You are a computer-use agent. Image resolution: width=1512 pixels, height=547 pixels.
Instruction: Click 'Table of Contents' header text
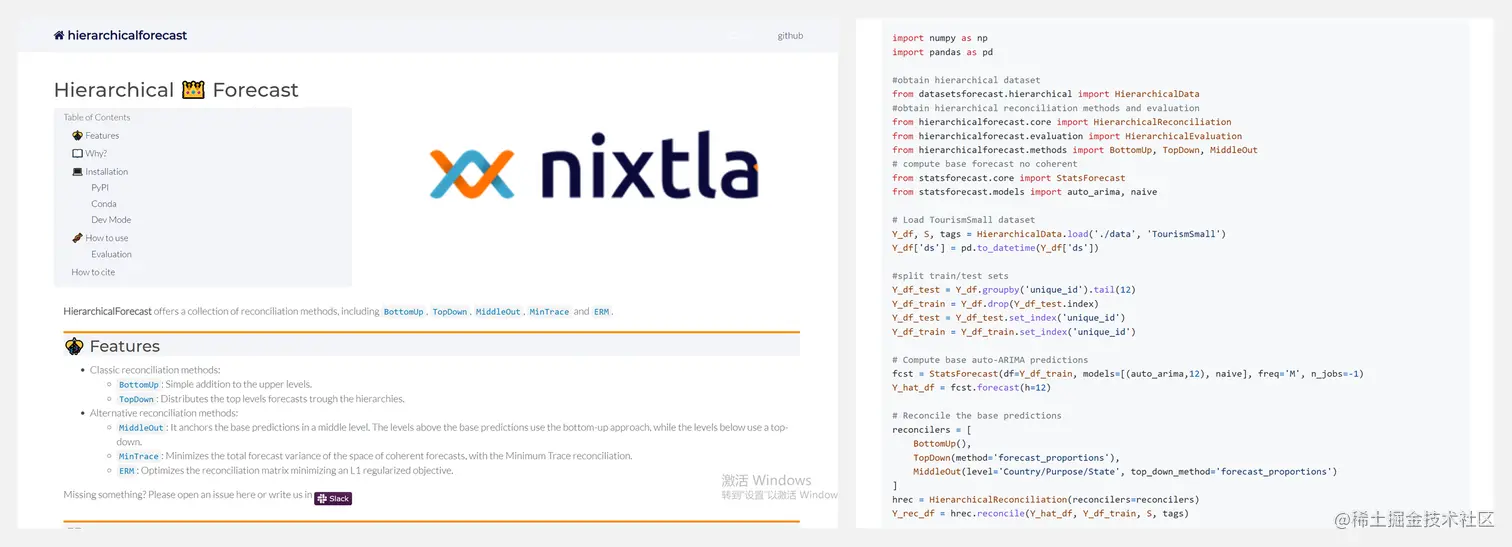(97, 118)
